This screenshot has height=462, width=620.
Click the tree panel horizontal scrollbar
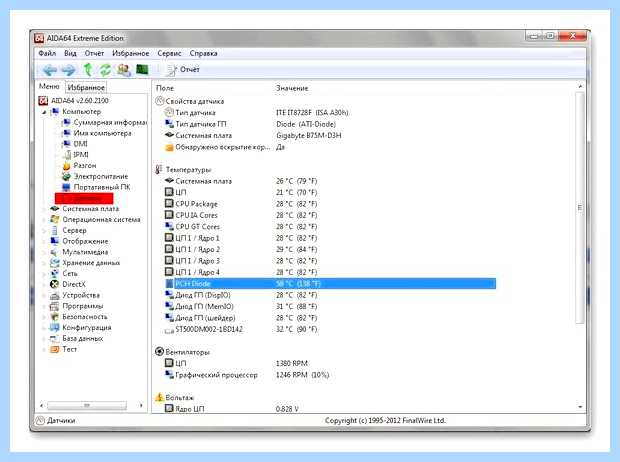pyautogui.click(x=87, y=405)
